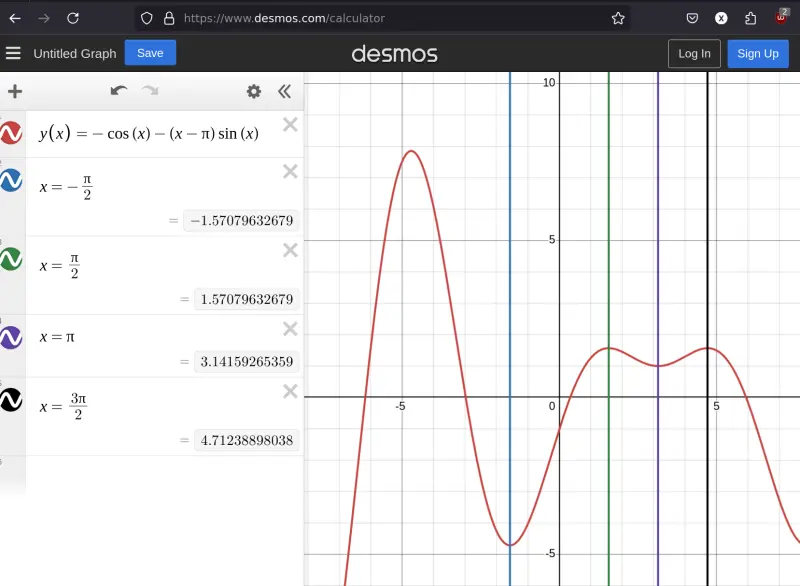Click the desmos logo
The height and width of the screenshot is (586, 800).
click(394, 54)
